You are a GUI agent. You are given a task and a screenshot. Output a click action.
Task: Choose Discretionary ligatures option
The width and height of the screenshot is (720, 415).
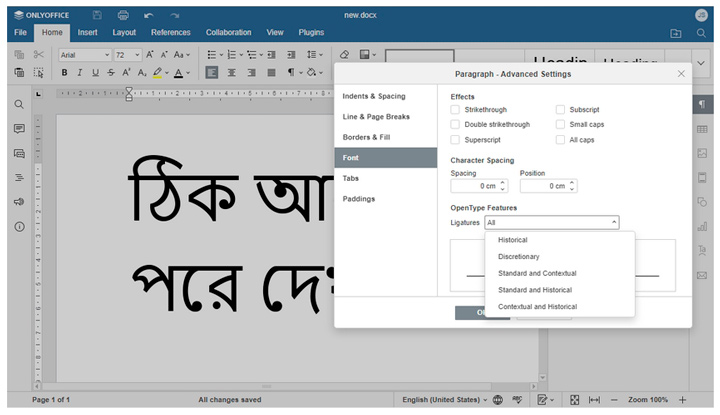(x=560, y=257)
